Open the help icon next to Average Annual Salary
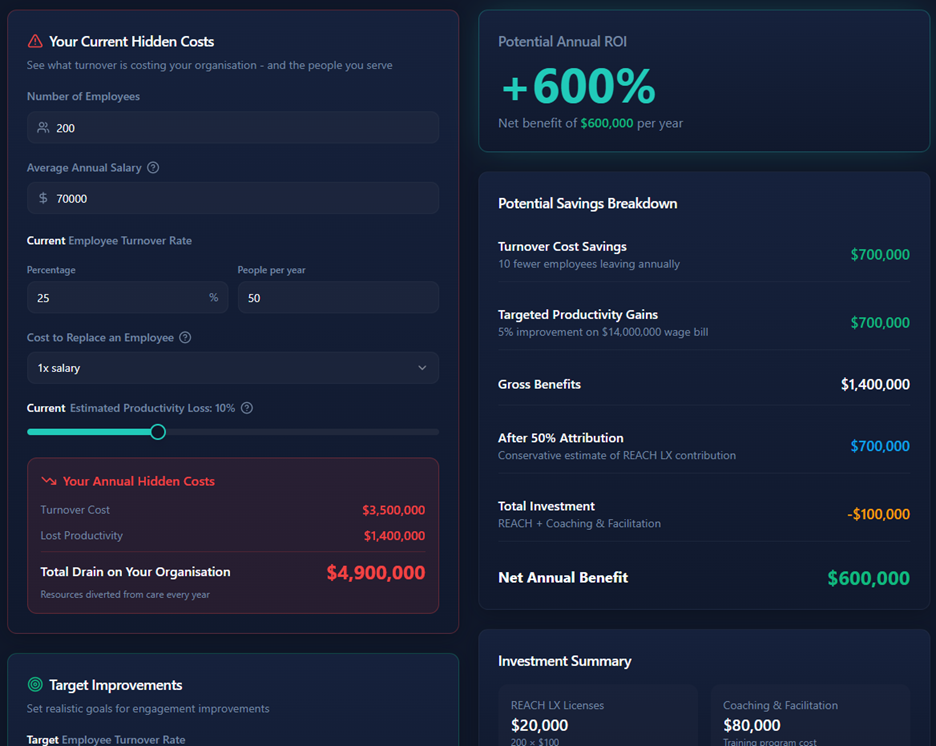Viewport: 936px width, 746px height. coord(152,167)
